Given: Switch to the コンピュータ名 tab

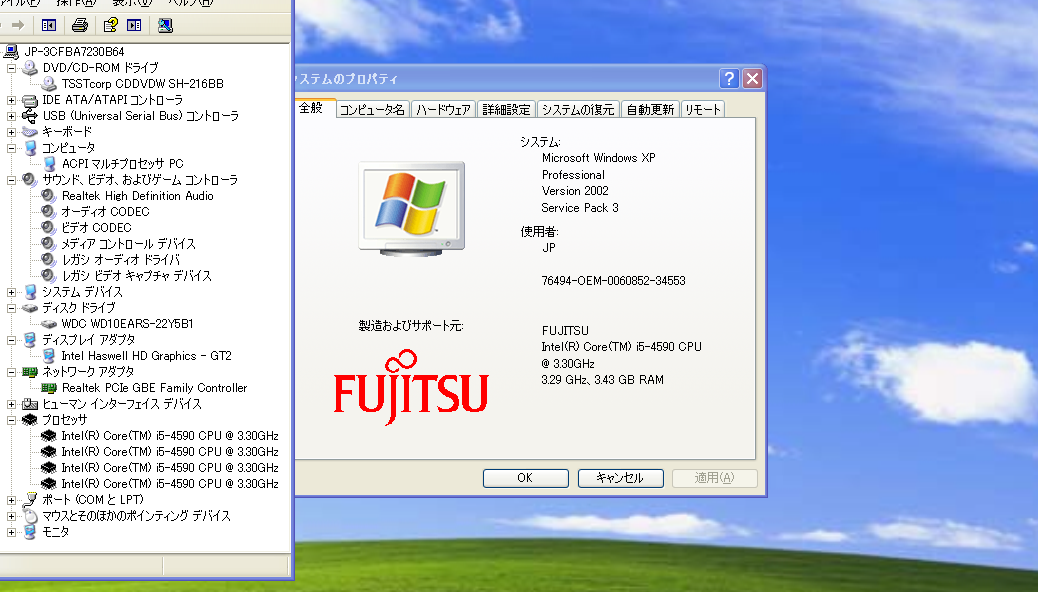Looking at the screenshot, I should point(372,110).
